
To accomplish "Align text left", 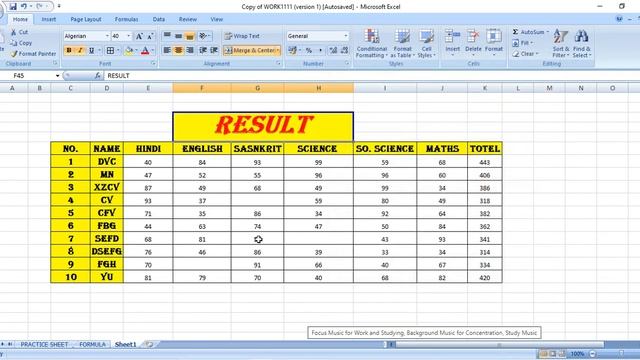I will 167,50.
